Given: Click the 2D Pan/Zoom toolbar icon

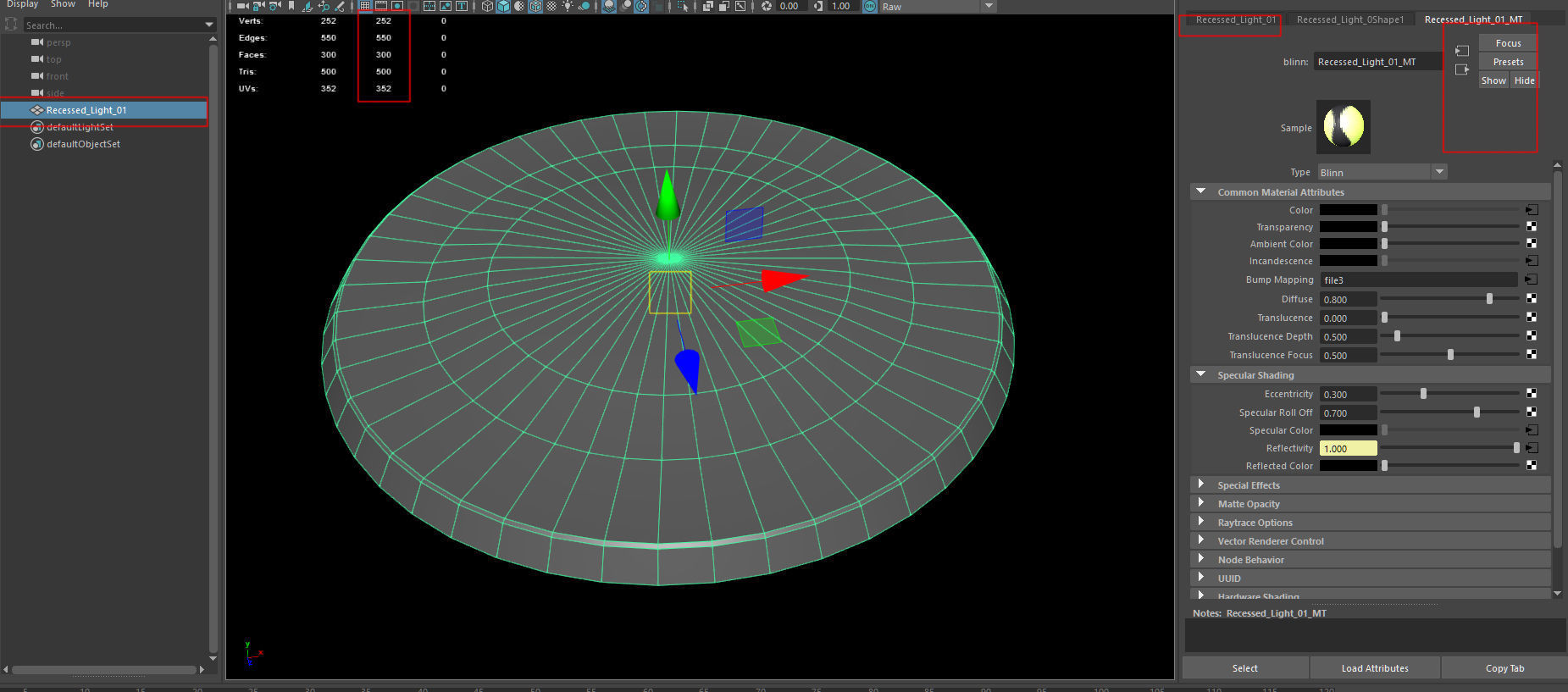Looking at the screenshot, I should [x=324, y=6].
